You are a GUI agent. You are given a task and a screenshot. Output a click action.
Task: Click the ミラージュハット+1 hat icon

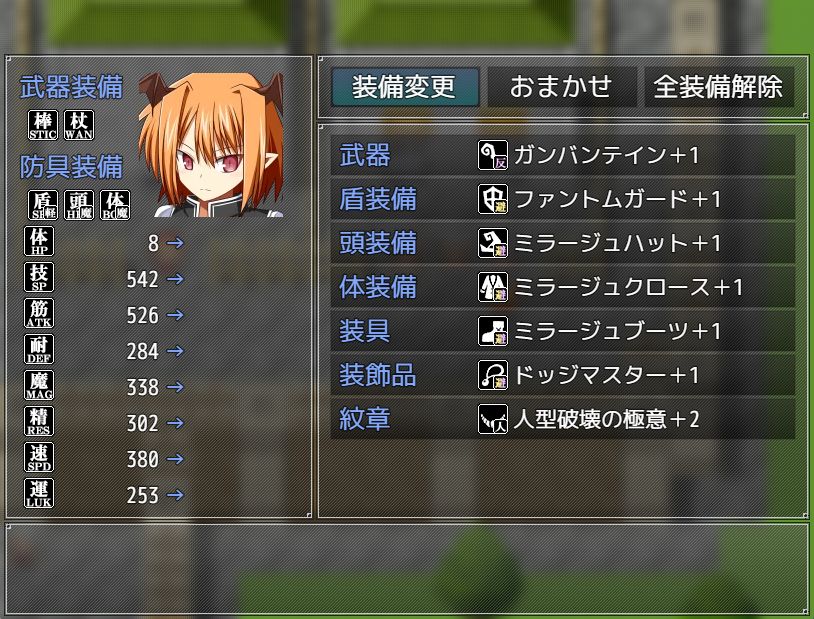(493, 243)
